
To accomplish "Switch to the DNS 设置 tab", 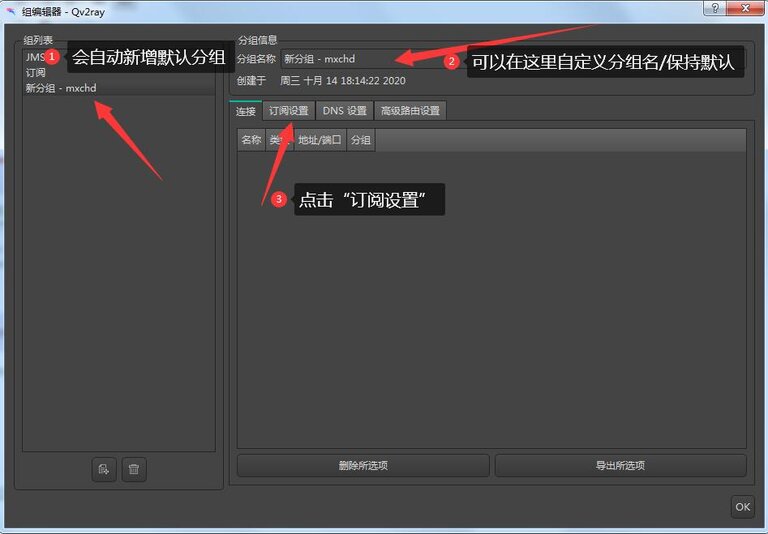I will pyautogui.click(x=344, y=111).
